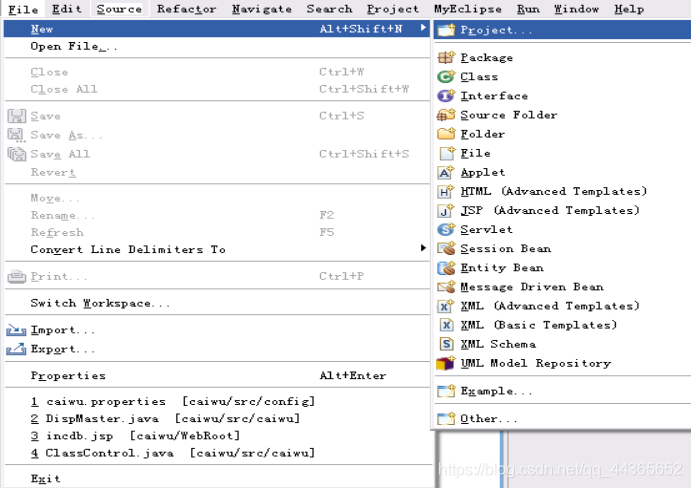Screen dimensions: 692x488
Task: Select Other... label in New submenu
Action: tap(489, 418)
